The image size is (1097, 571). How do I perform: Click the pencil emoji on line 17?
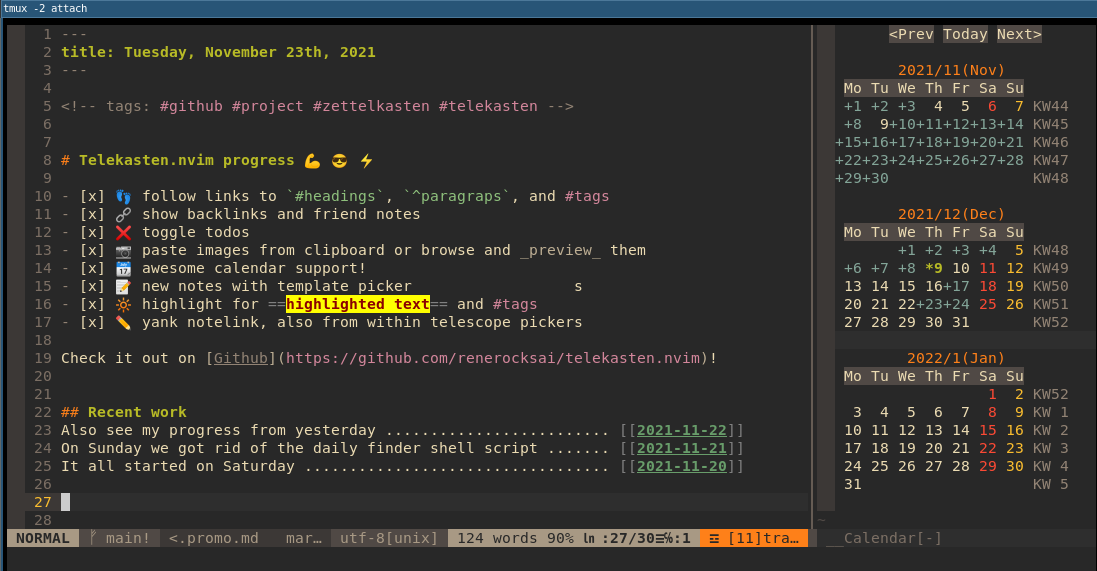click(x=123, y=323)
